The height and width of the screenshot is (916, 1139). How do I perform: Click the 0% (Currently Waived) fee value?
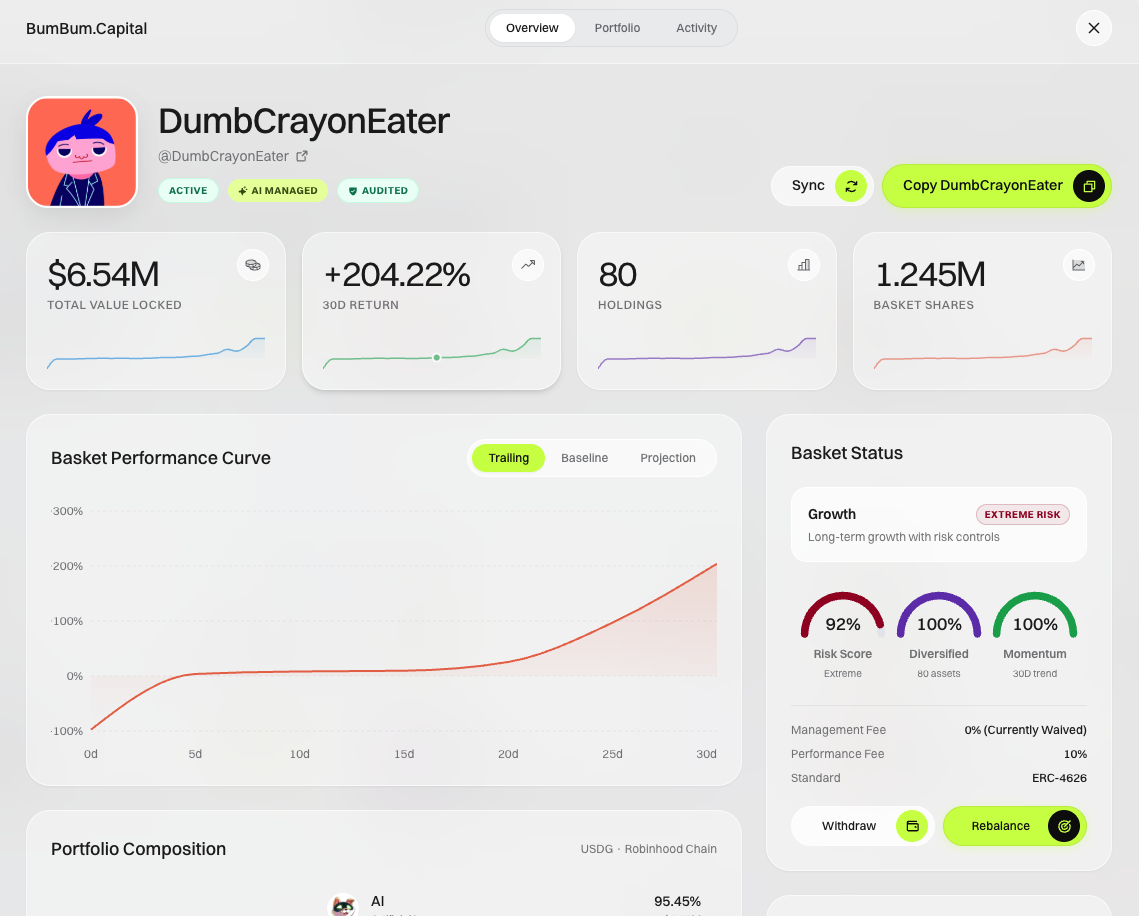pyautogui.click(x=1025, y=730)
